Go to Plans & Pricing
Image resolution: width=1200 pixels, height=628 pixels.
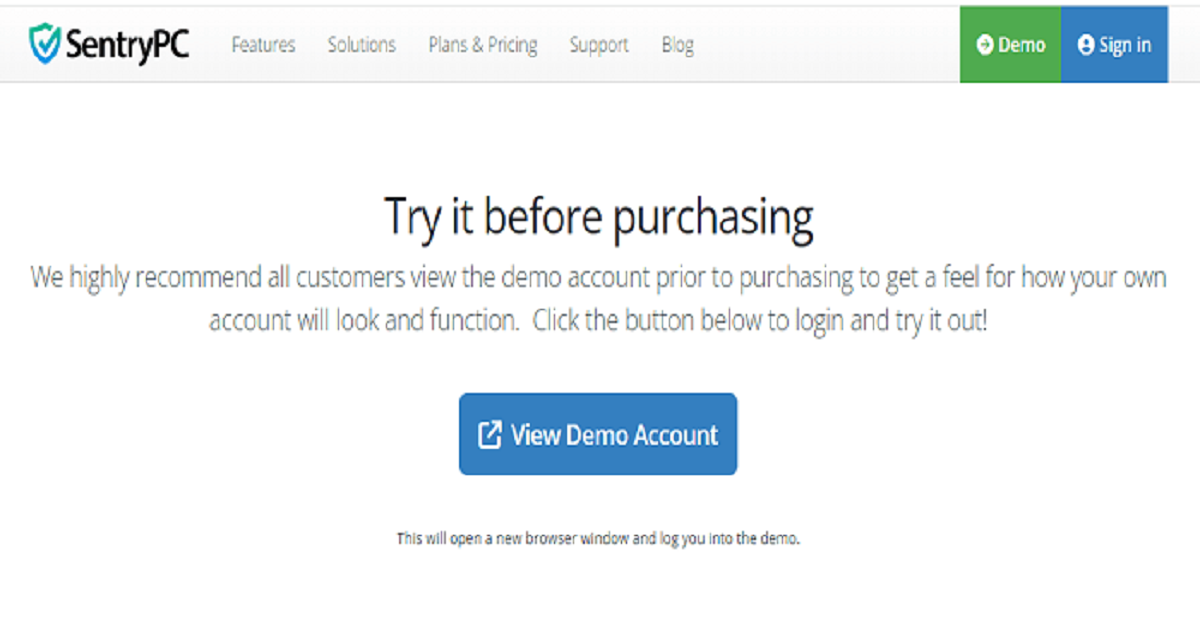(x=482, y=45)
